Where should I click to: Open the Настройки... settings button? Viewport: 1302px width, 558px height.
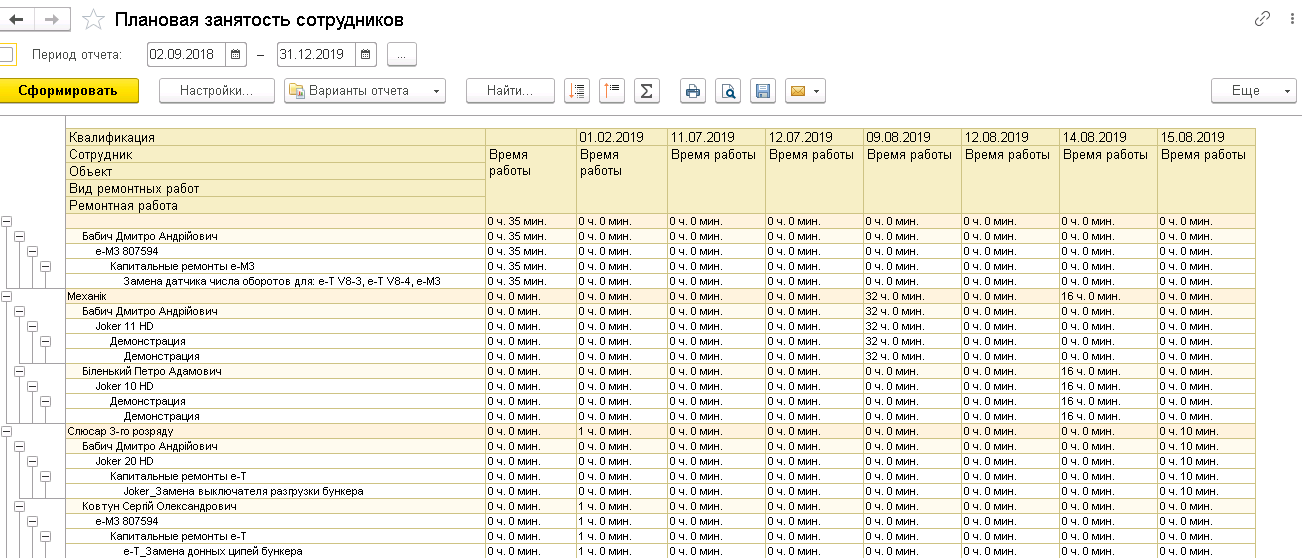[x=216, y=91]
